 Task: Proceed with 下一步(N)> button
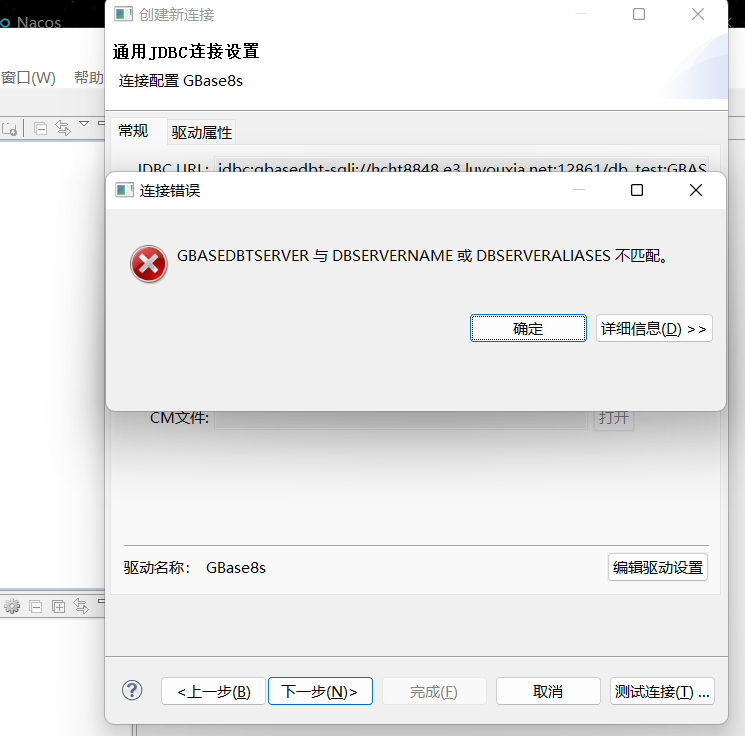(320, 691)
